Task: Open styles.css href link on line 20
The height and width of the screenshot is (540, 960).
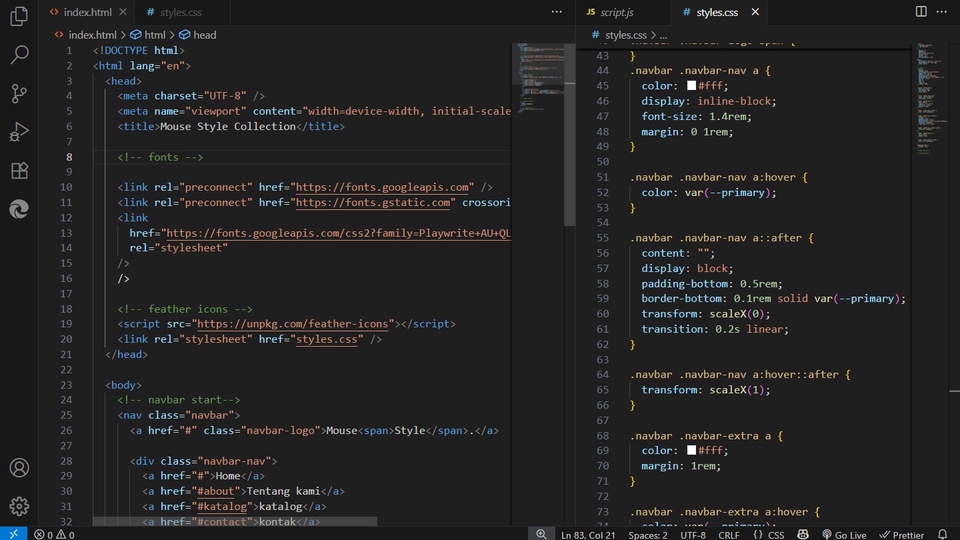Action: (x=326, y=339)
